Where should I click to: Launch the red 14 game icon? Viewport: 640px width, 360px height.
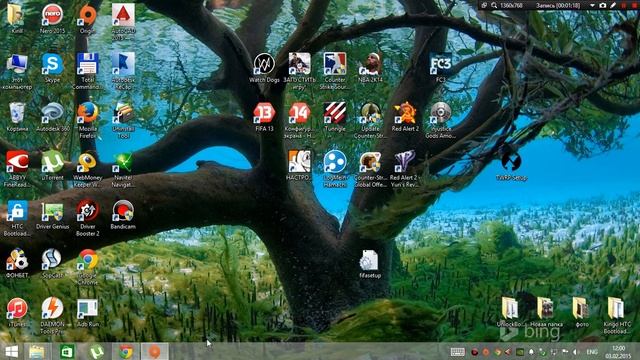[299, 113]
